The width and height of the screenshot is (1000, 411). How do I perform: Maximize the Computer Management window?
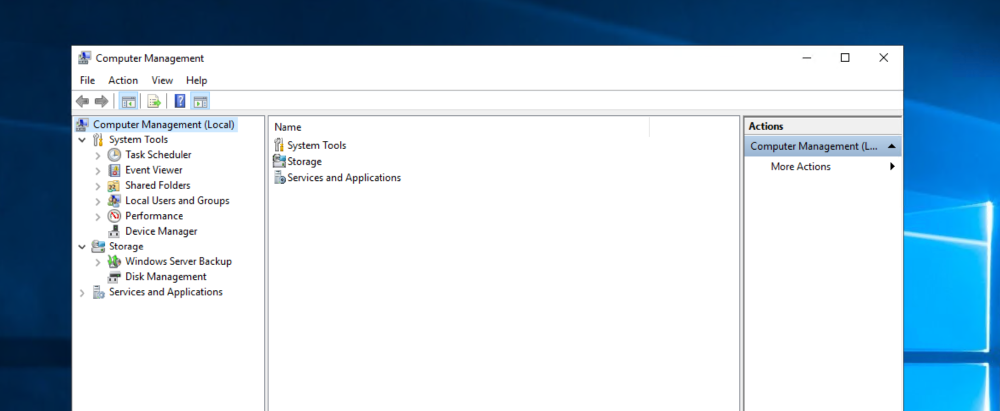[x=845, y=58]
